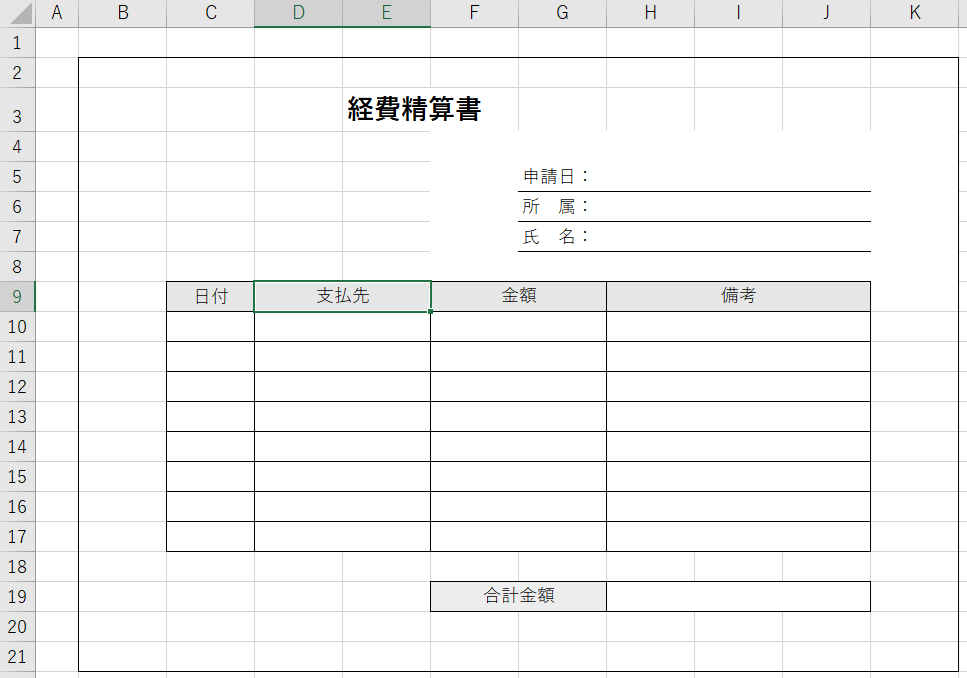Select the 日付 table header cell

pos(210,296)
